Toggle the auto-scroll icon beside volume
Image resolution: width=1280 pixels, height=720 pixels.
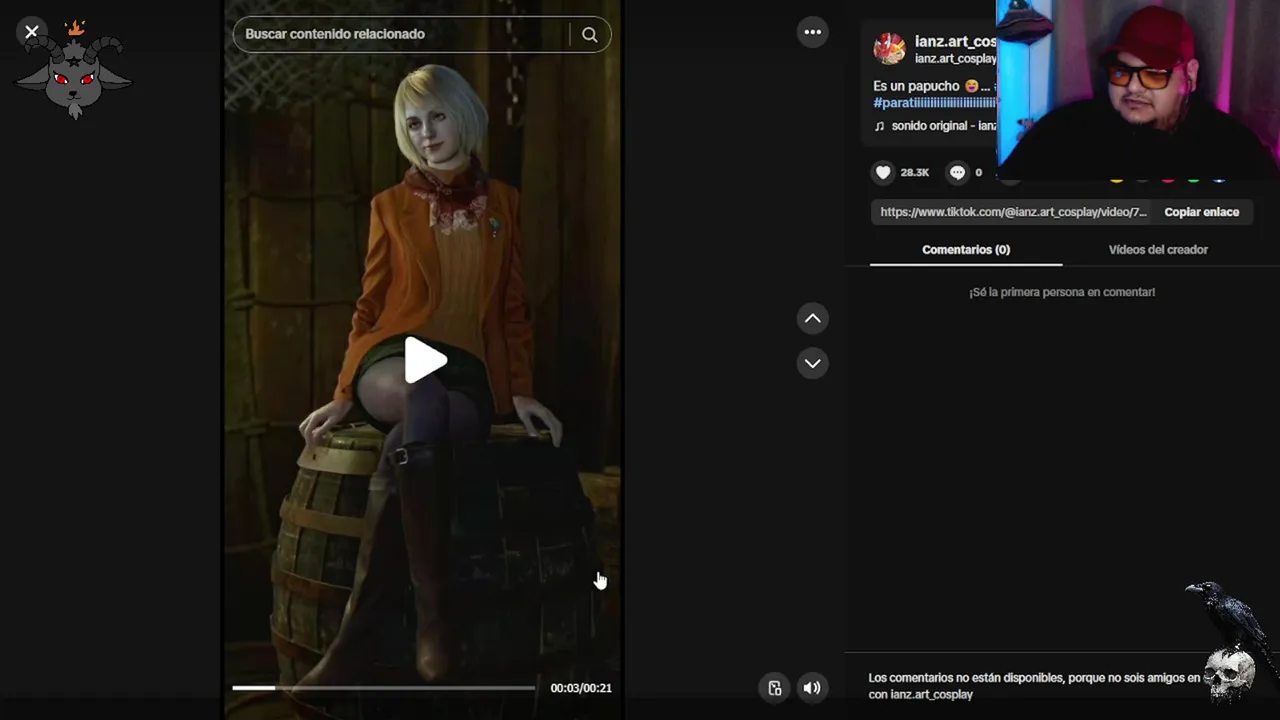pyautogui.click(x=774, y=688)
